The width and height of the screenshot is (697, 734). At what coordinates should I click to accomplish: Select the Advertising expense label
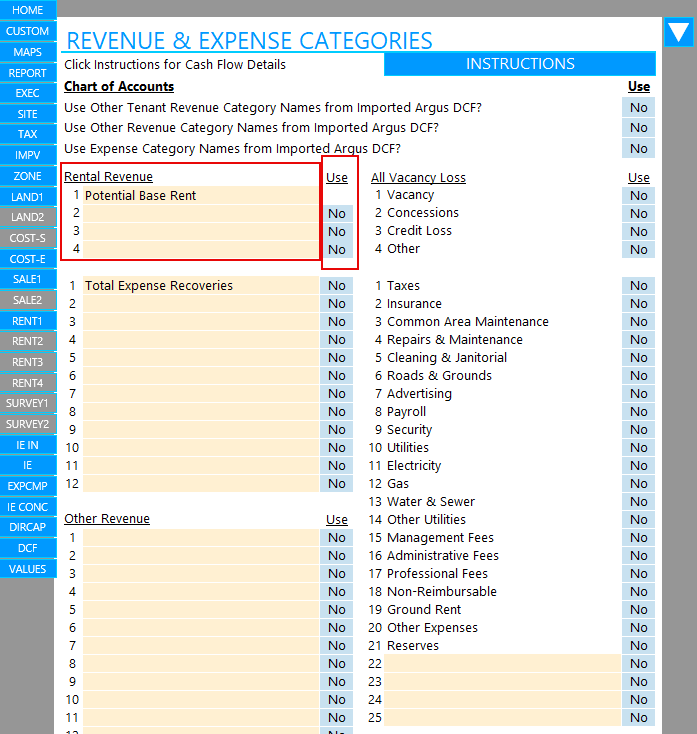tap(419, 394)
